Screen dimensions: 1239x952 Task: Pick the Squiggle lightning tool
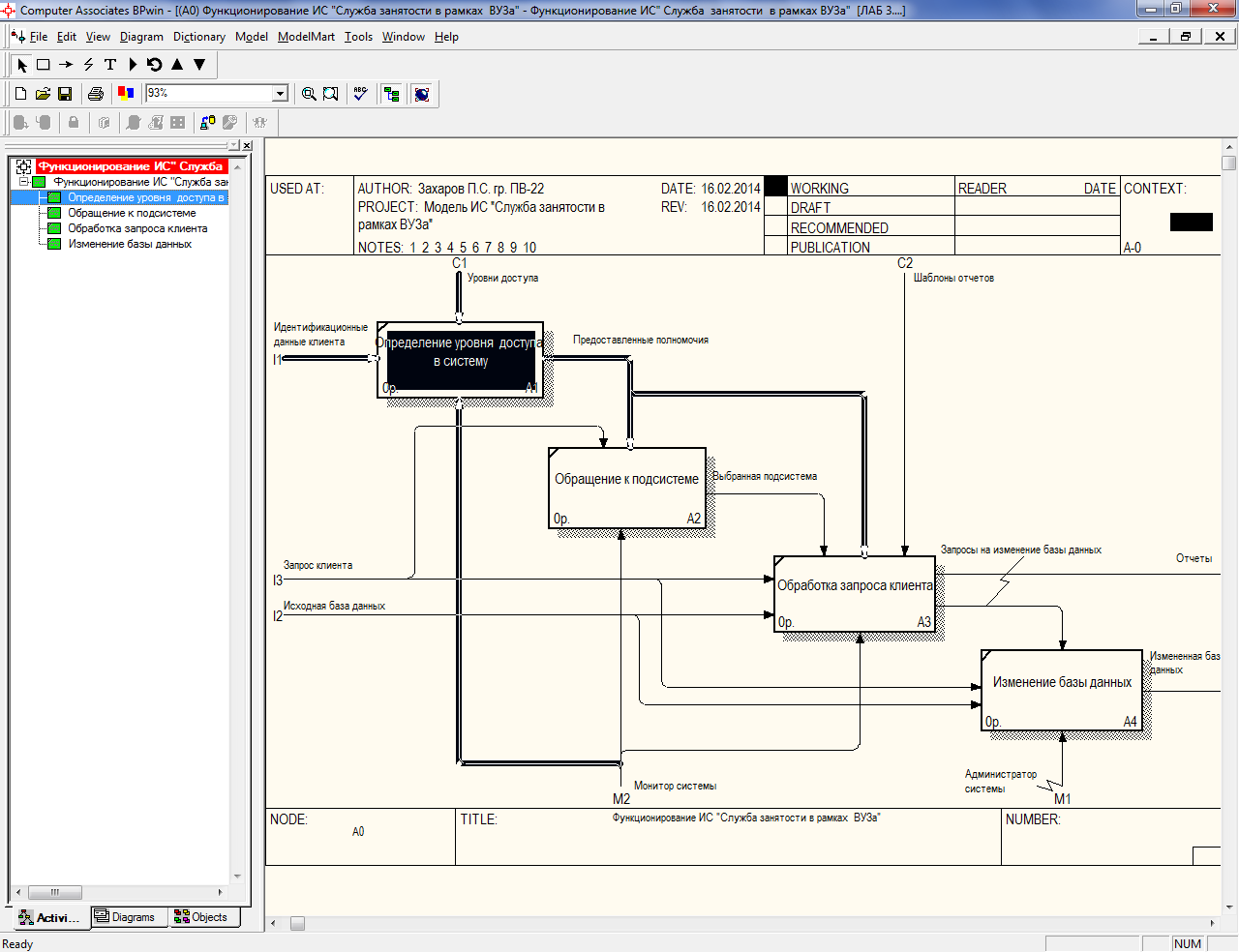click(88, 65)
